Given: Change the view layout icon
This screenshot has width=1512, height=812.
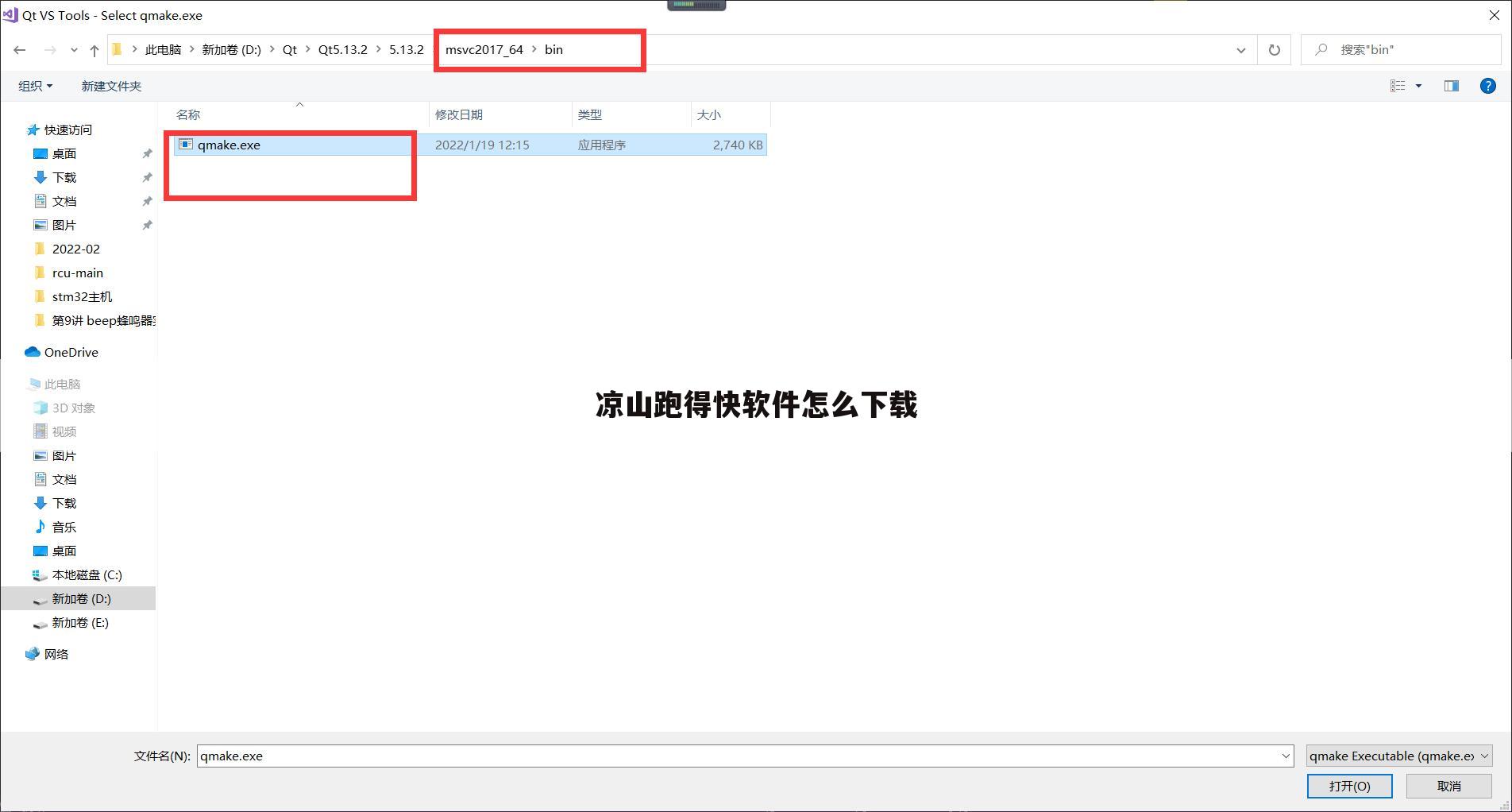Looking at the screenshot, I should pyautogui.click(x=1398, y=86).
